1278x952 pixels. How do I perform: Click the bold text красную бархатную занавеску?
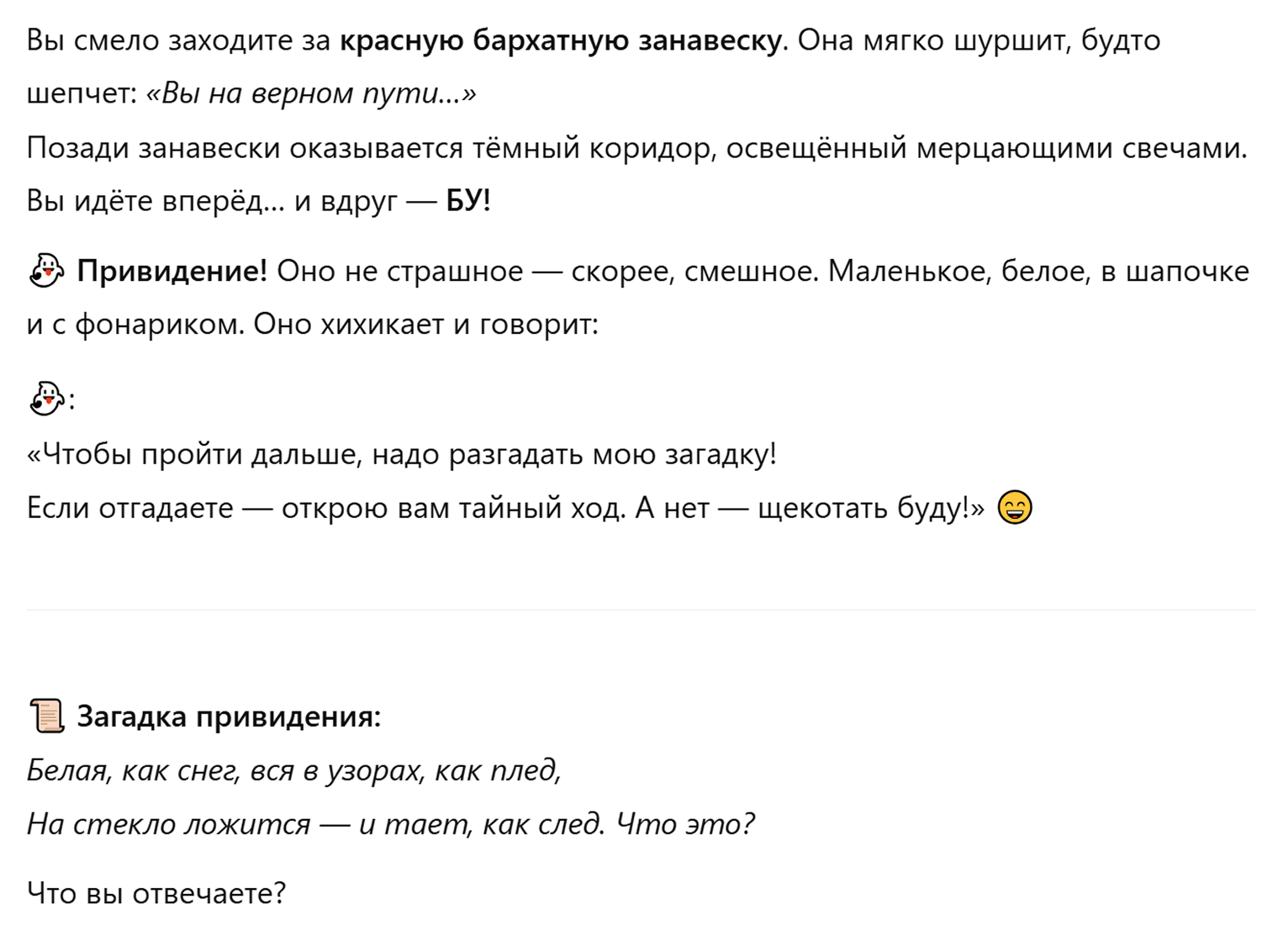(561, 40)
